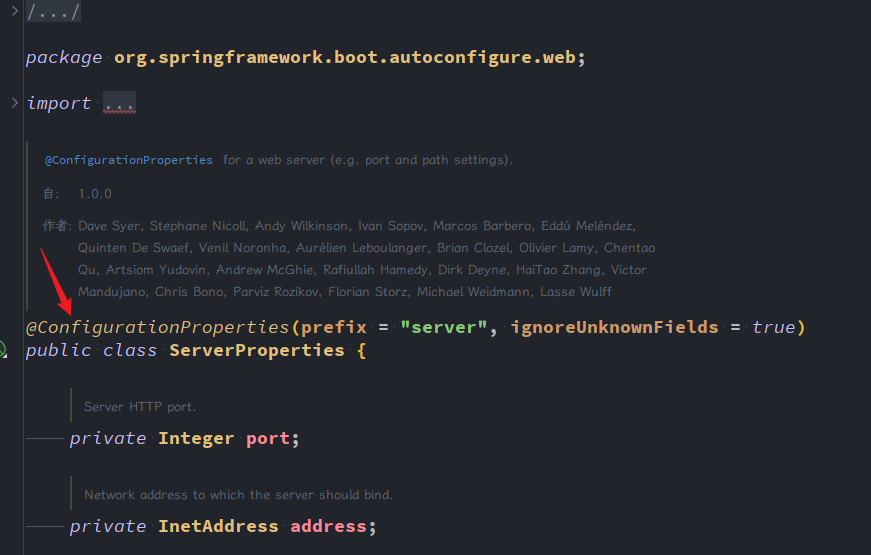Click the 'import' keyword
Screen dimensions: 871x555
click(58, 103)
